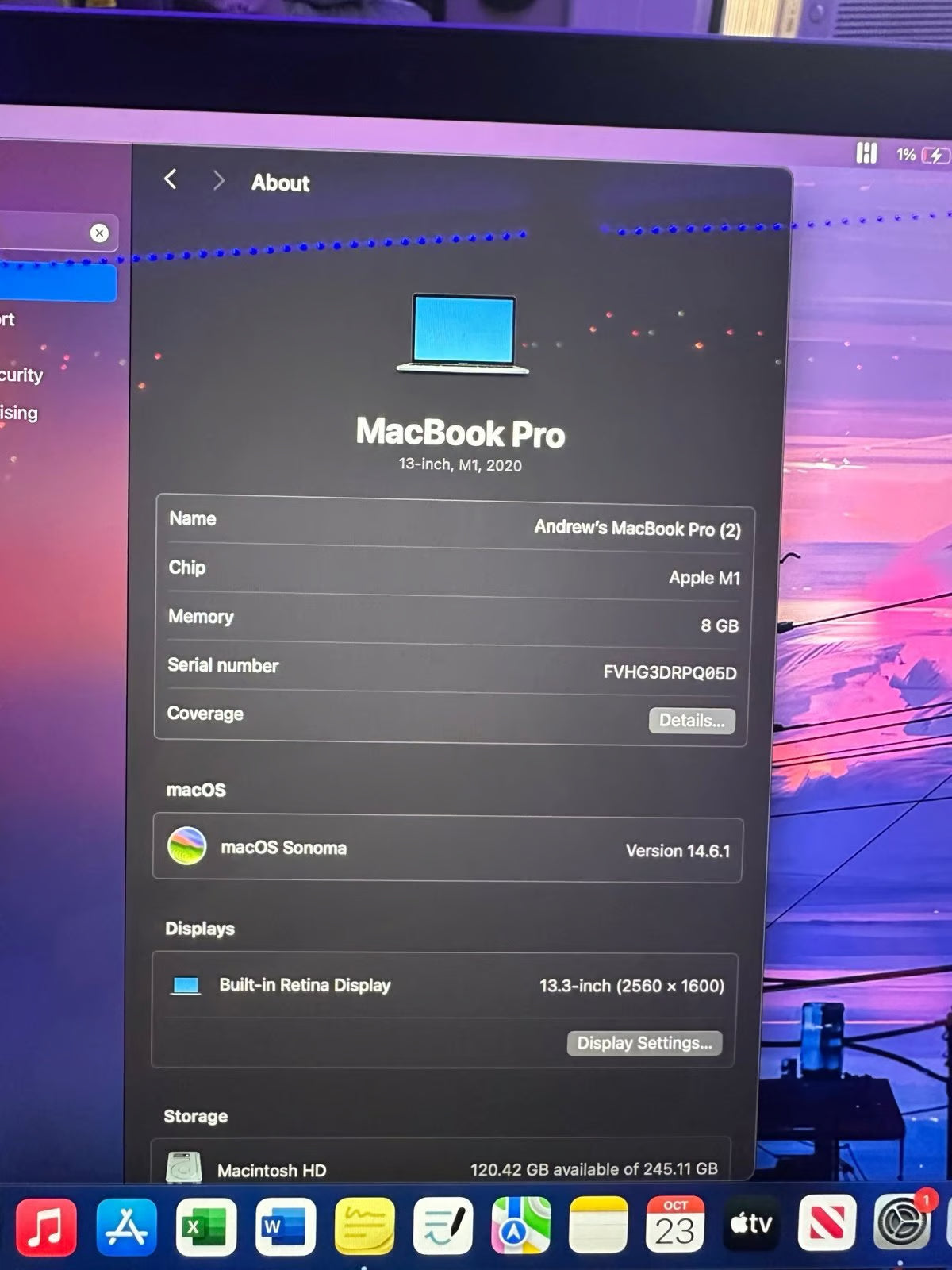Screen dimensions: 952x1270
Task: Click the 8 GB memory value
Action: pyautogui.click(x=720, y=625)
